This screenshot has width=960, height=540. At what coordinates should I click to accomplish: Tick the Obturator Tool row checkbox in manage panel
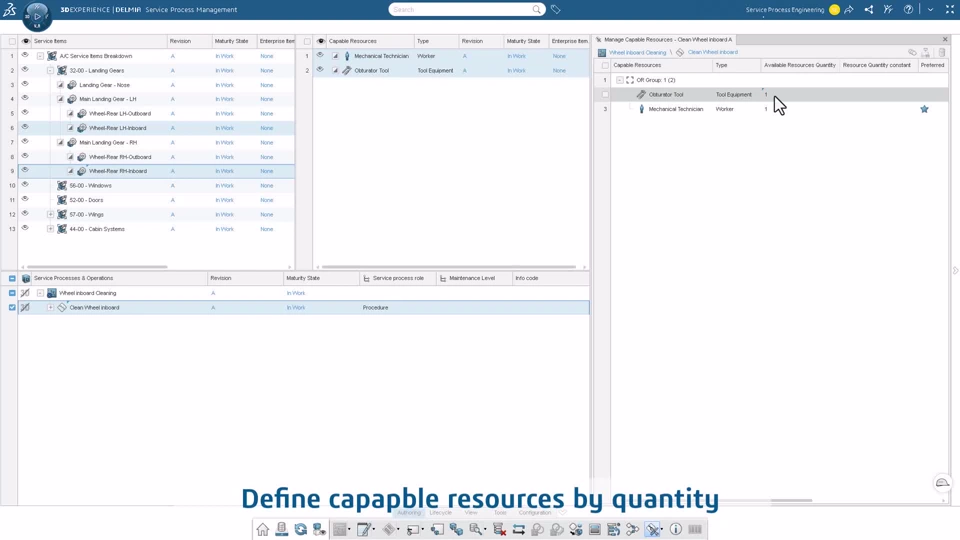[x=606, y=94]
